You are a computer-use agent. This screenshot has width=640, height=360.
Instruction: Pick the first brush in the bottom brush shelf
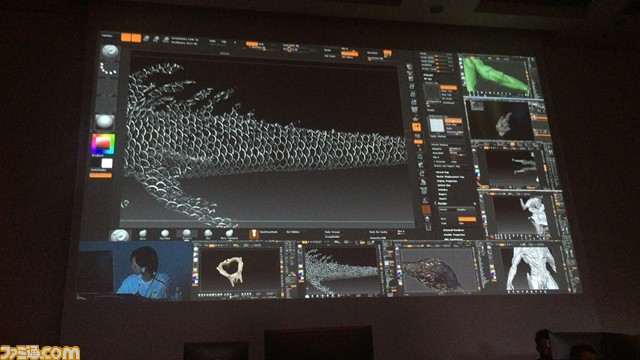(x=120, y=236)
